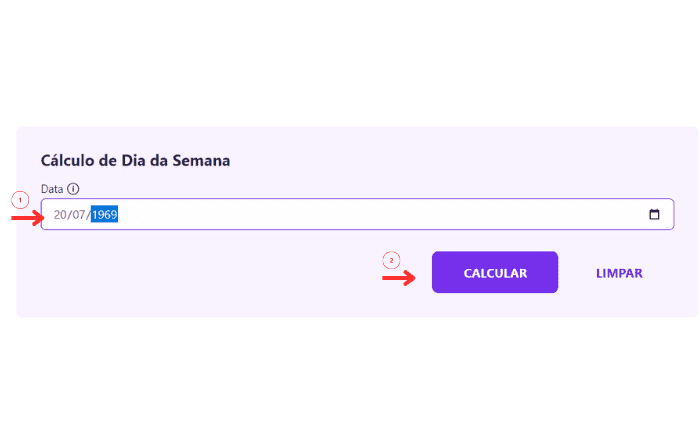Click empty middle area of date field
Screen dimensions: 700x440
pyautogui.click(x=380, y=215)
